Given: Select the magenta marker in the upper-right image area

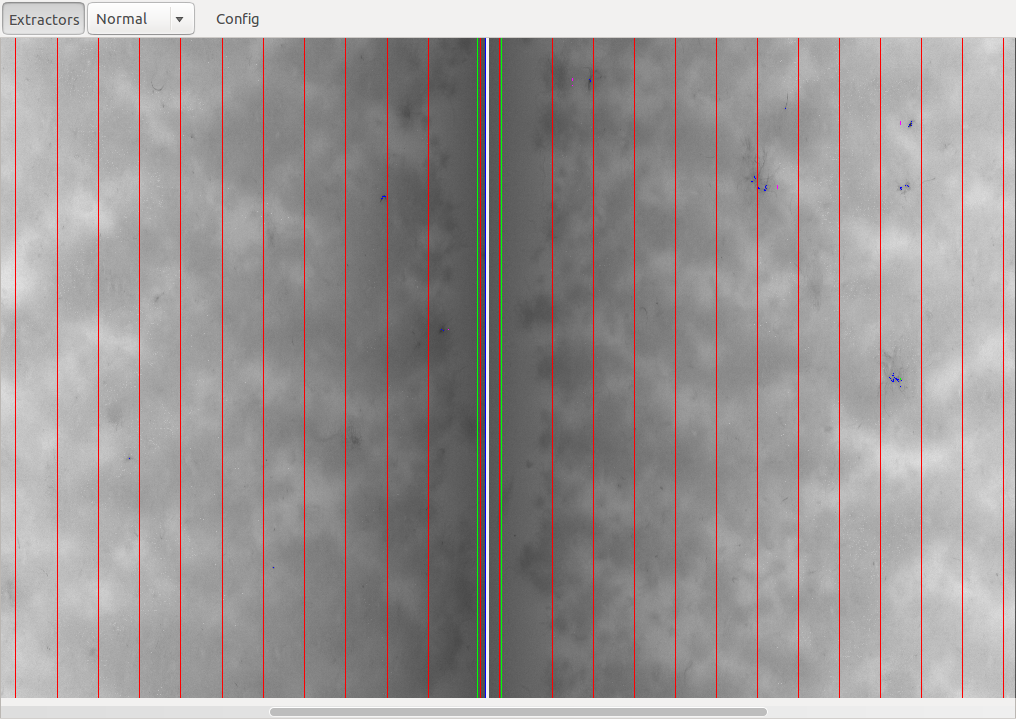Looking at the screenshot, I should 900,123.
